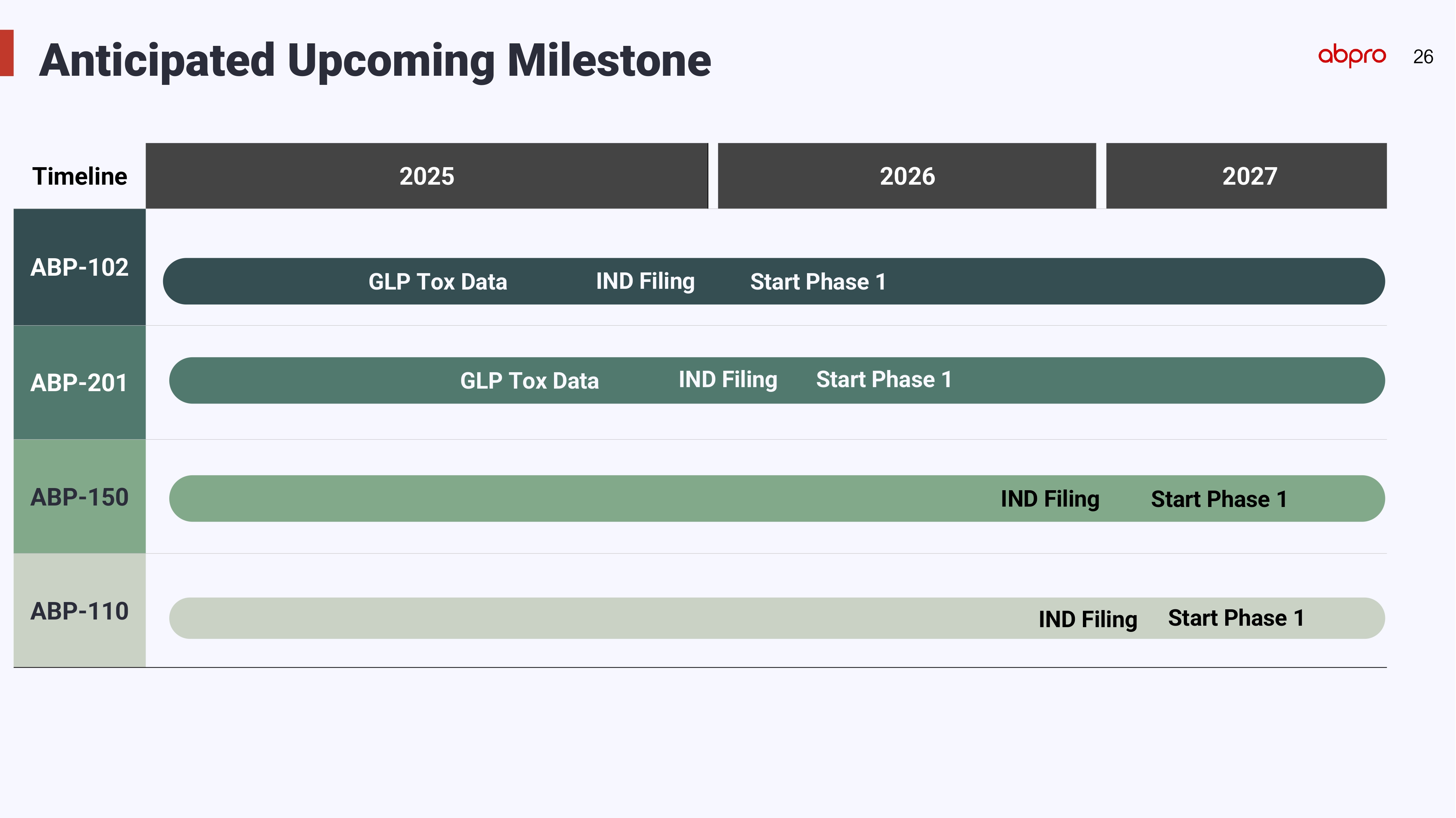Screen dimensions: 1456x818
Task: Click GLP Tox Data in ABP-102 bar
Action: coord(438,282)
